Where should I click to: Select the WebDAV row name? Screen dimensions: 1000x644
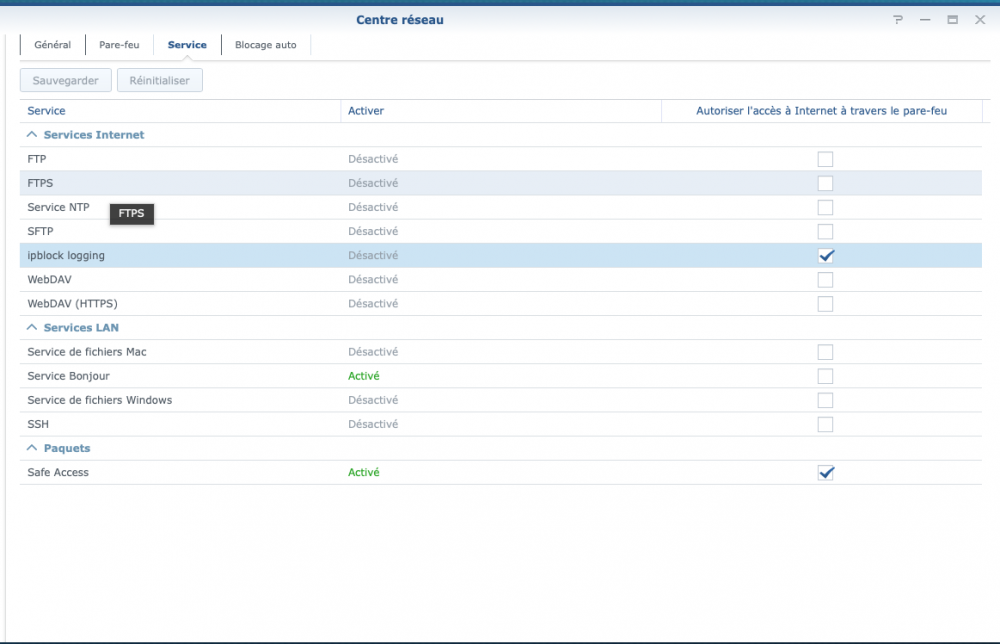click(49, 279)
